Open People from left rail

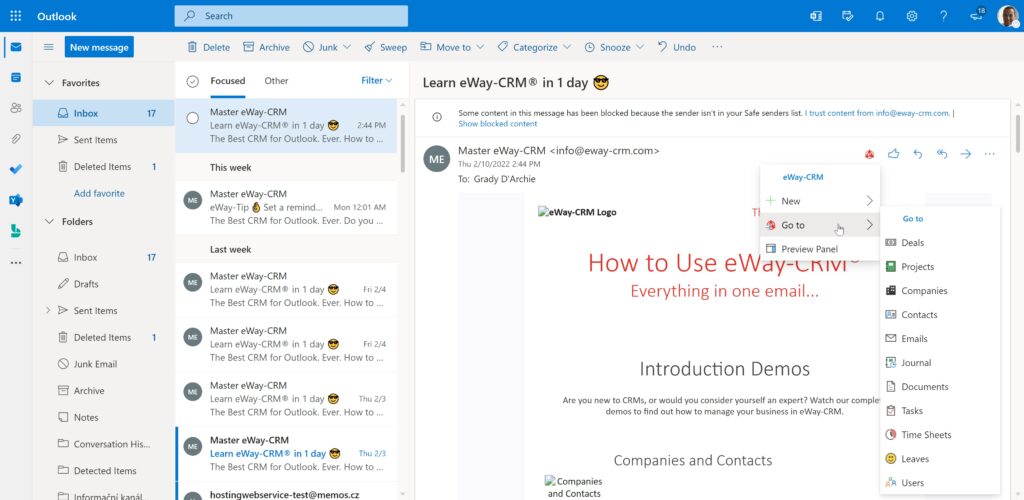(x=16, y=108)
